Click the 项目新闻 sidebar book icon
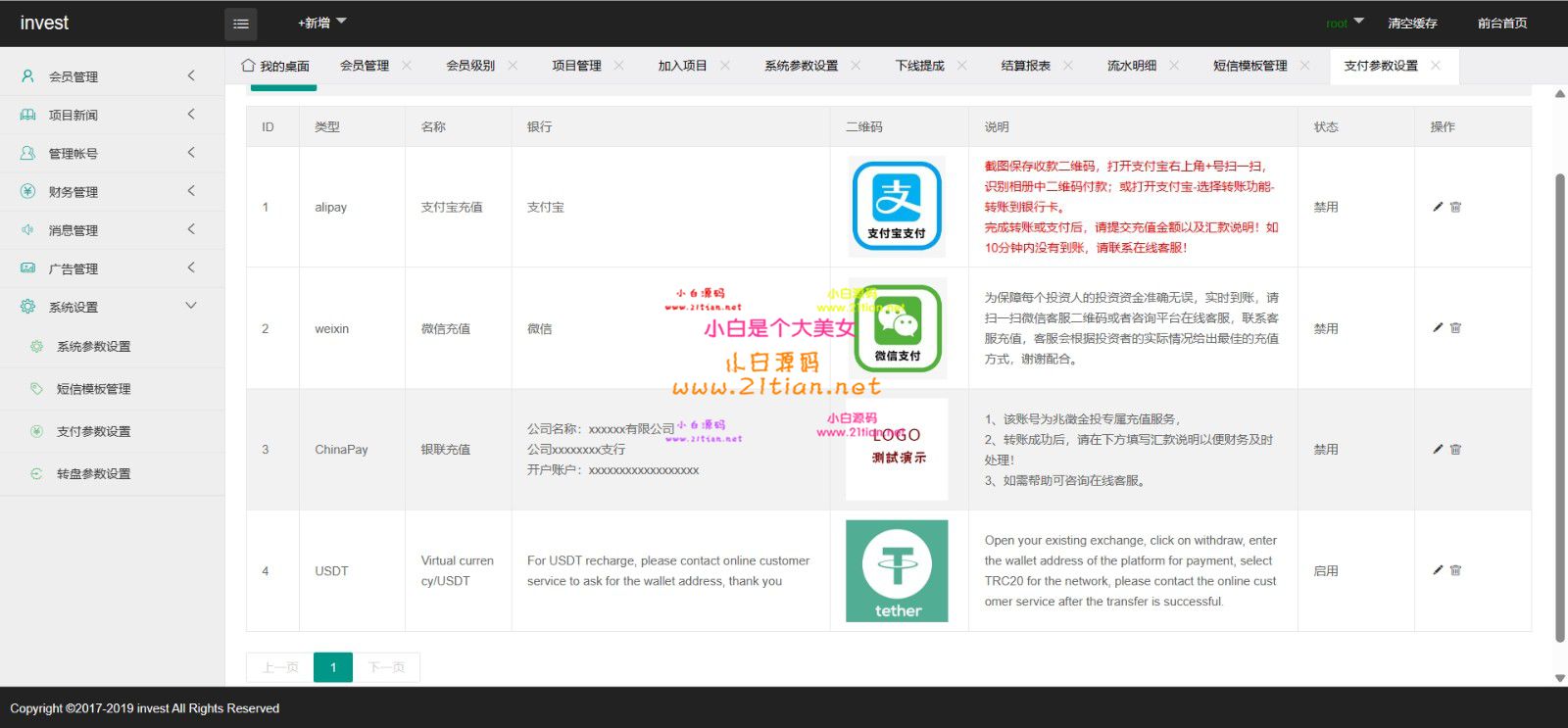 click(27, 115)
